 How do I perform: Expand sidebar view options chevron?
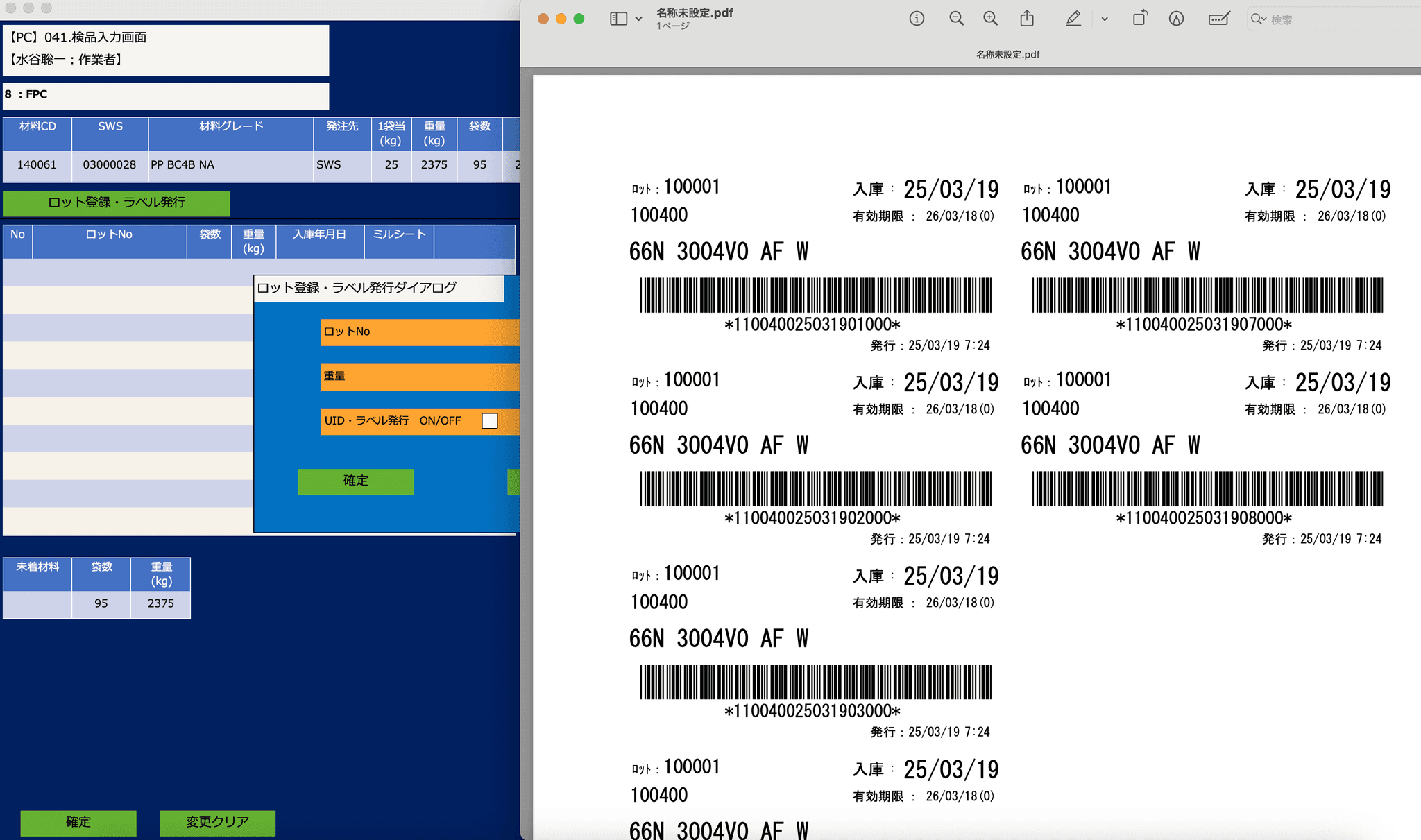638,19
